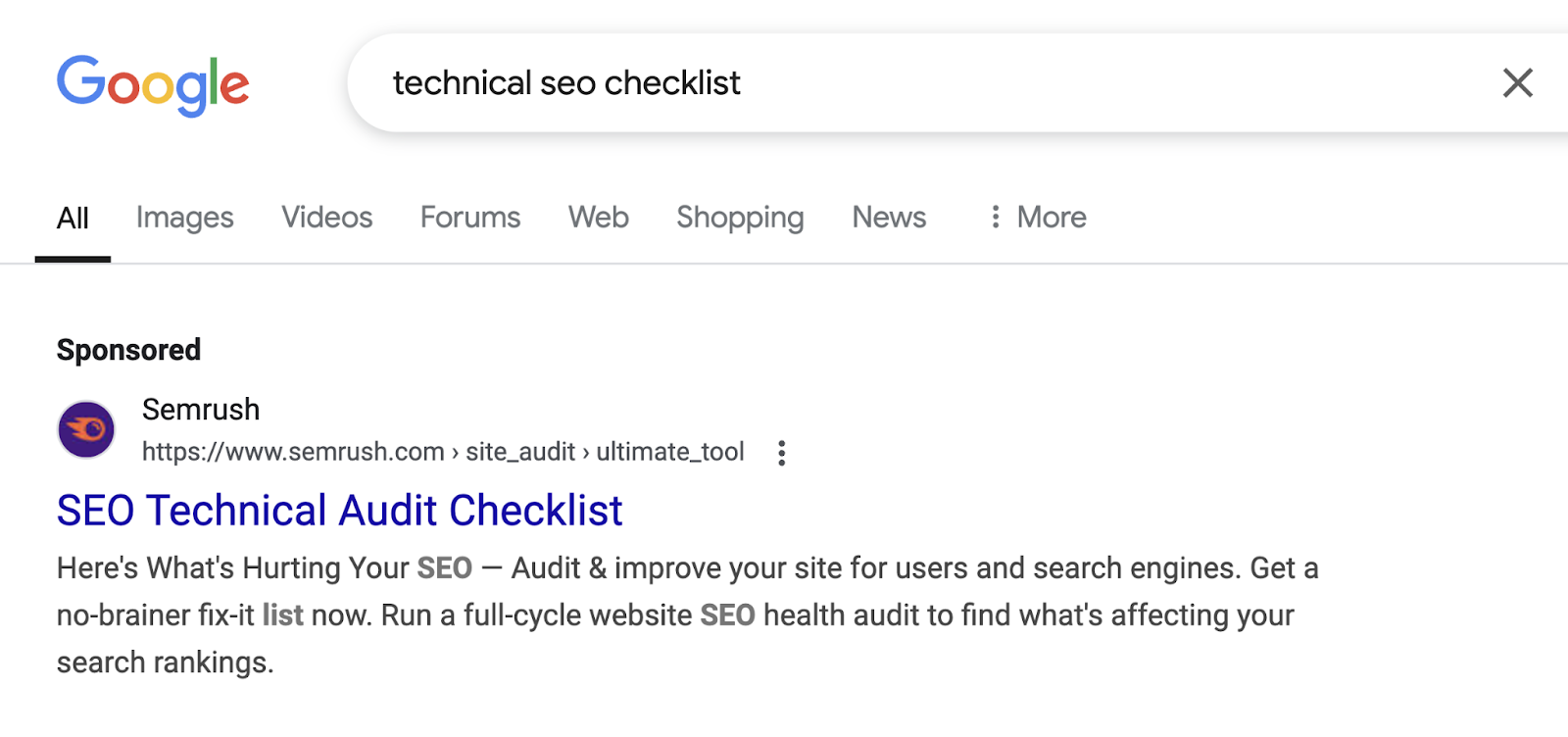
Task: Click the semrush.com site_audit URL breadcrumb
Action: [443, 452]
